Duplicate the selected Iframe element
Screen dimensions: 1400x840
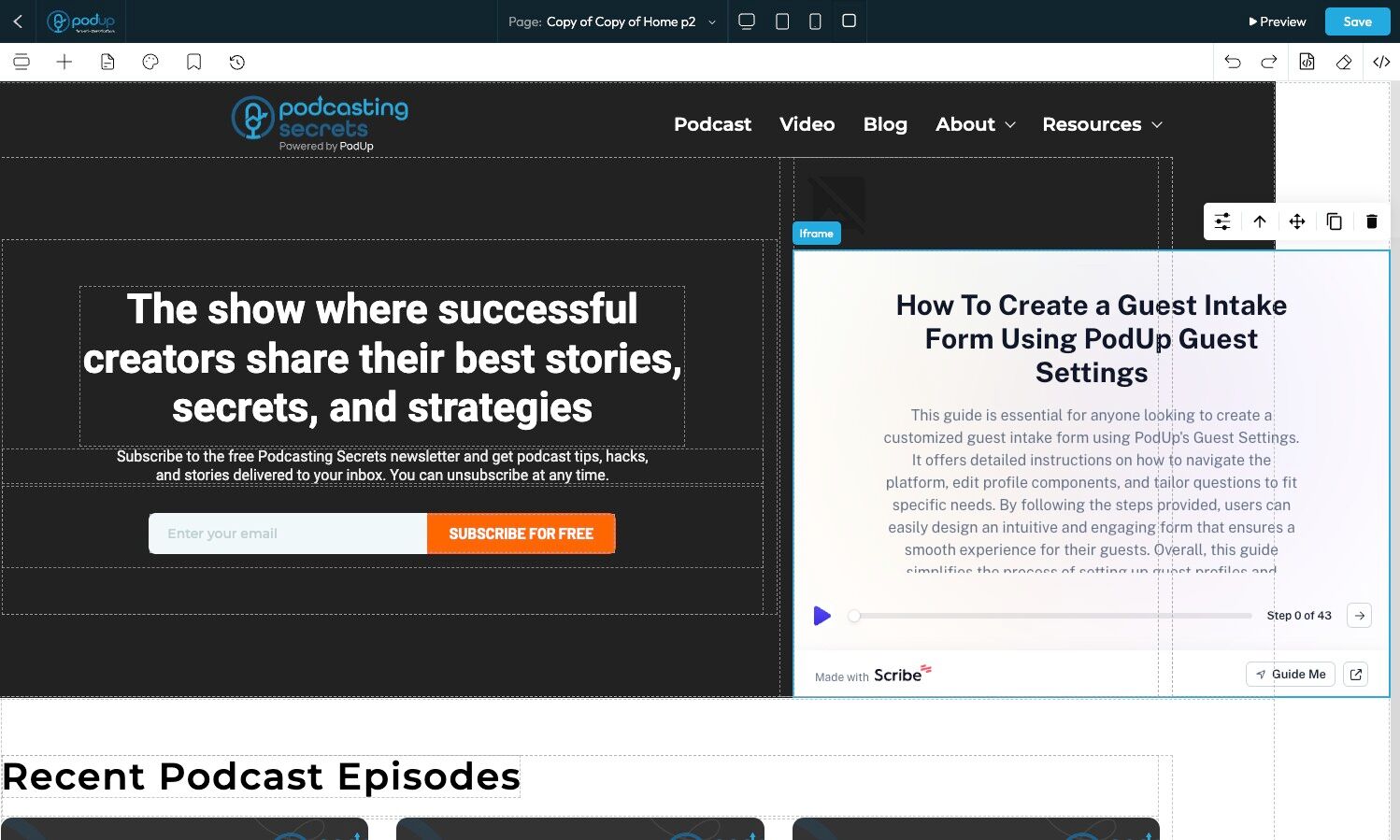[1335, 221]
